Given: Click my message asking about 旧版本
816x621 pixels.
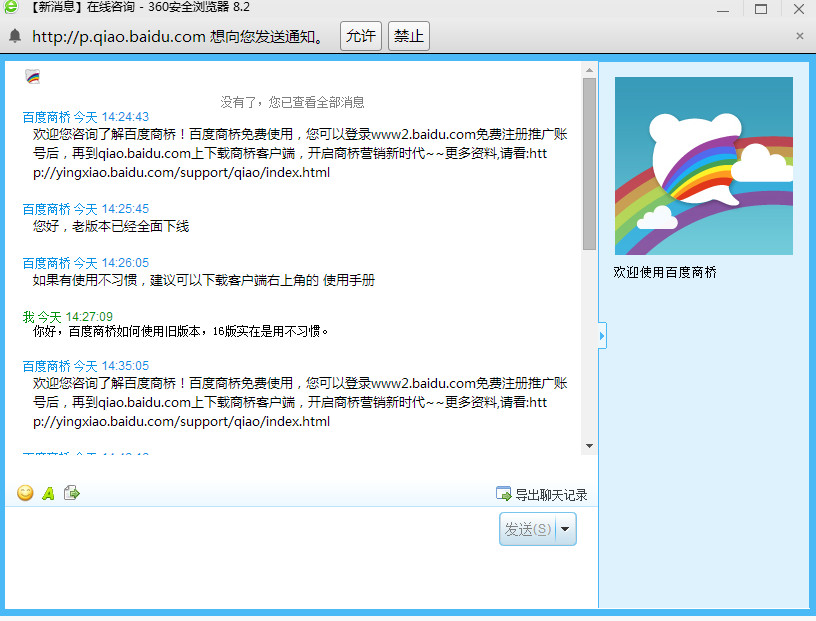Looking at the screenshot, I should (x=180, y=332).
